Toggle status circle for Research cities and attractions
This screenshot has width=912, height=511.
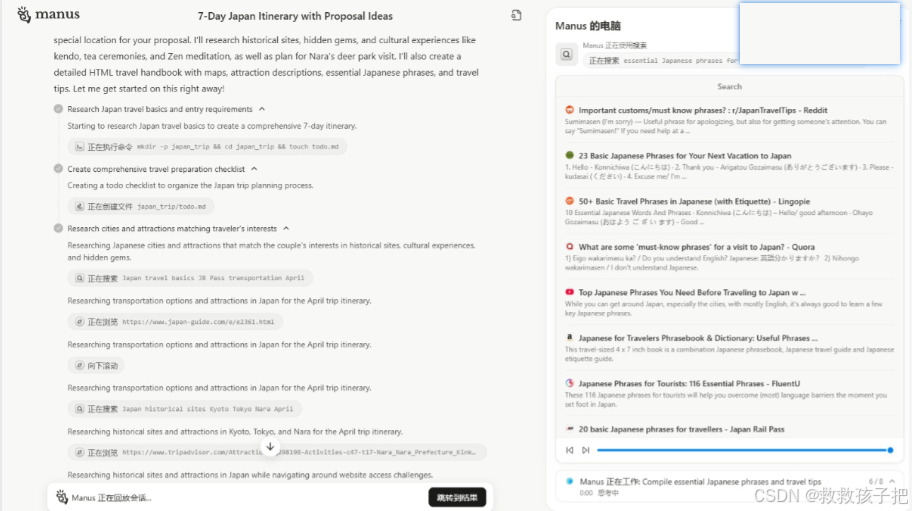click(58, 228)
